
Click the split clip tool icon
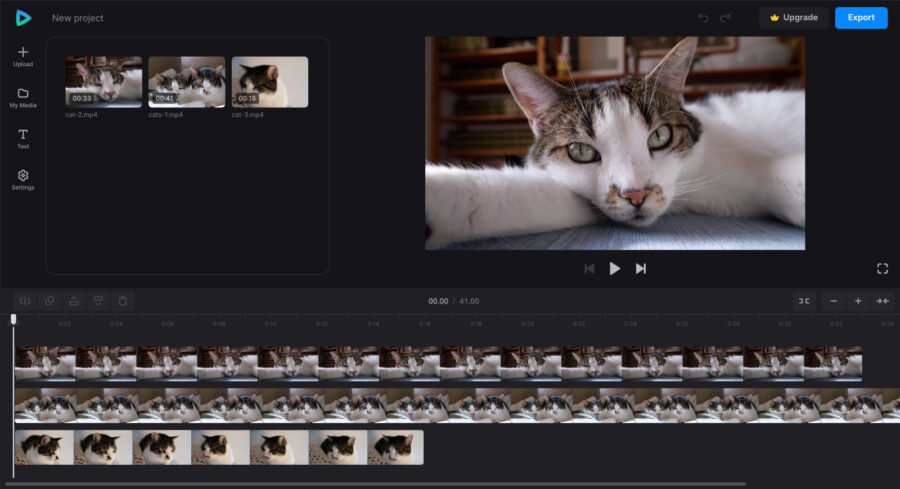click(x=25, y=301)
